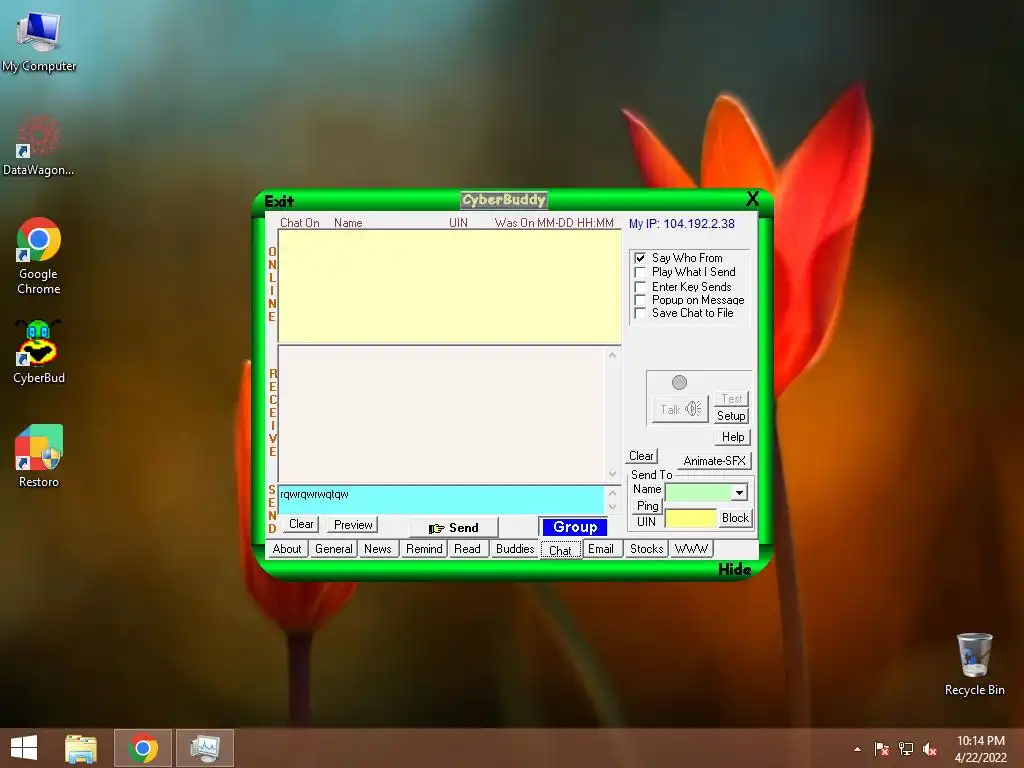Screen dimensions: 1024x768
Task: Toggle Say Who From checkbox
Action: [640, 258]
